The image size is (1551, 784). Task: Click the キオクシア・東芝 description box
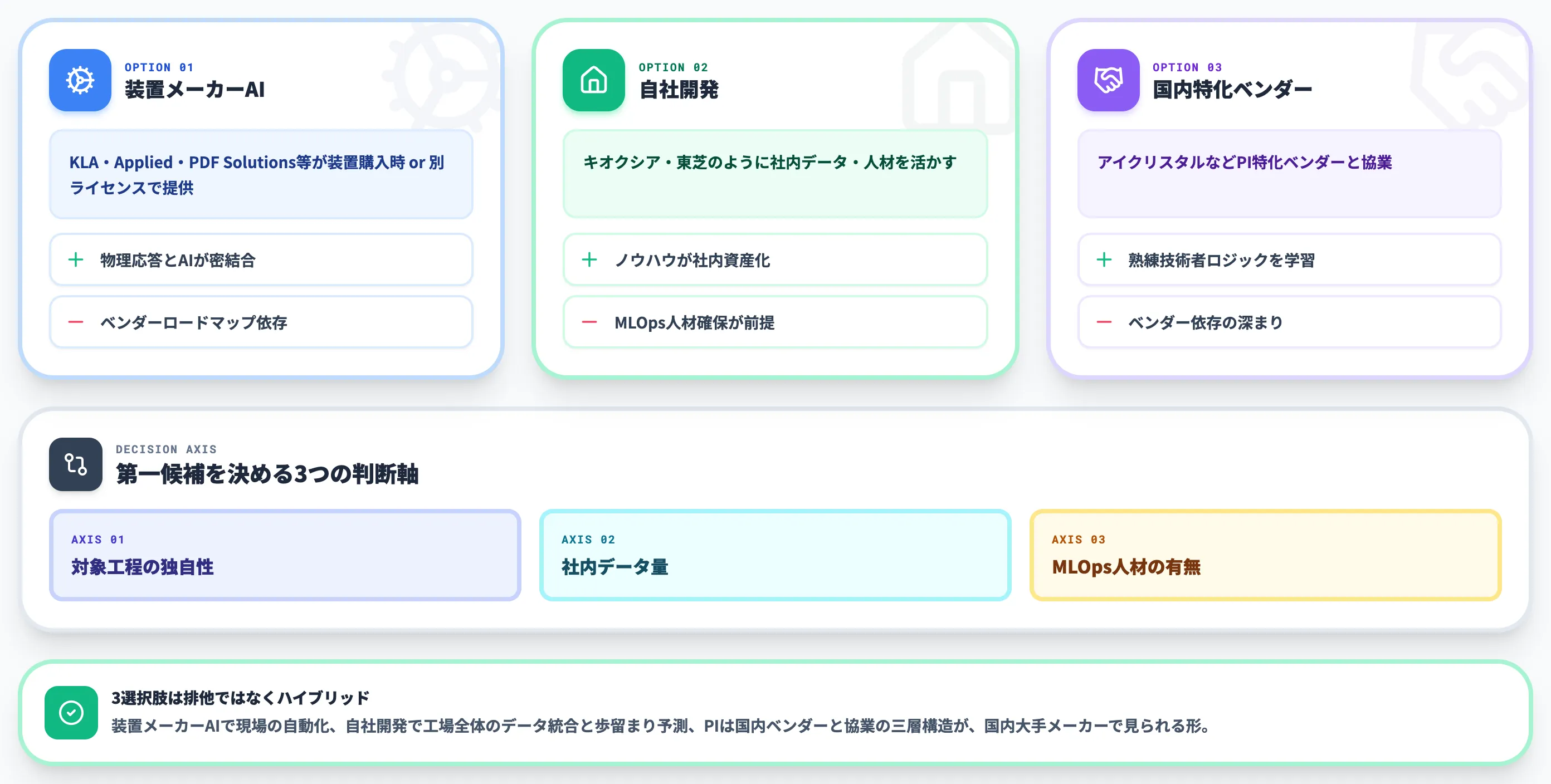775,174
